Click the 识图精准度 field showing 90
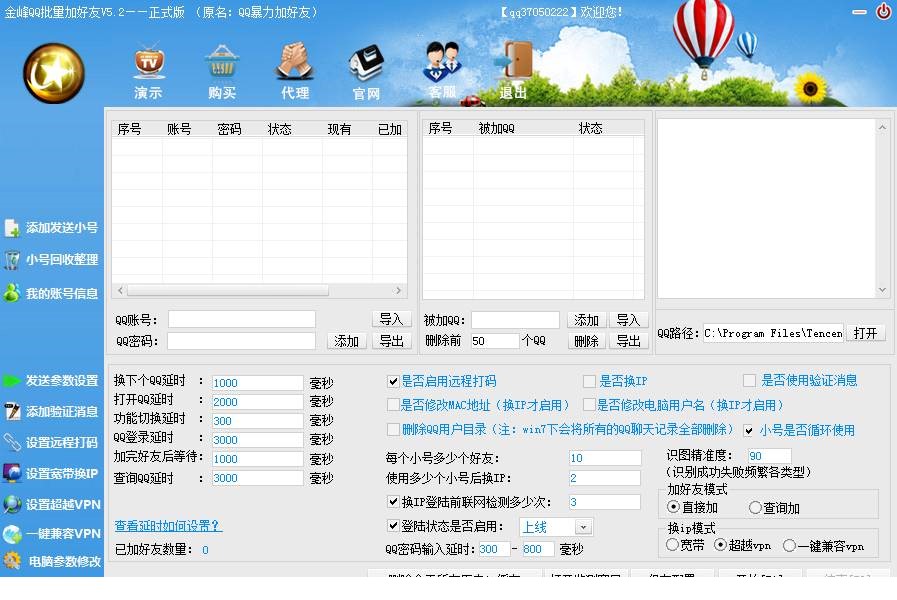This screenshot has width=897, height=600. [769, 456]
